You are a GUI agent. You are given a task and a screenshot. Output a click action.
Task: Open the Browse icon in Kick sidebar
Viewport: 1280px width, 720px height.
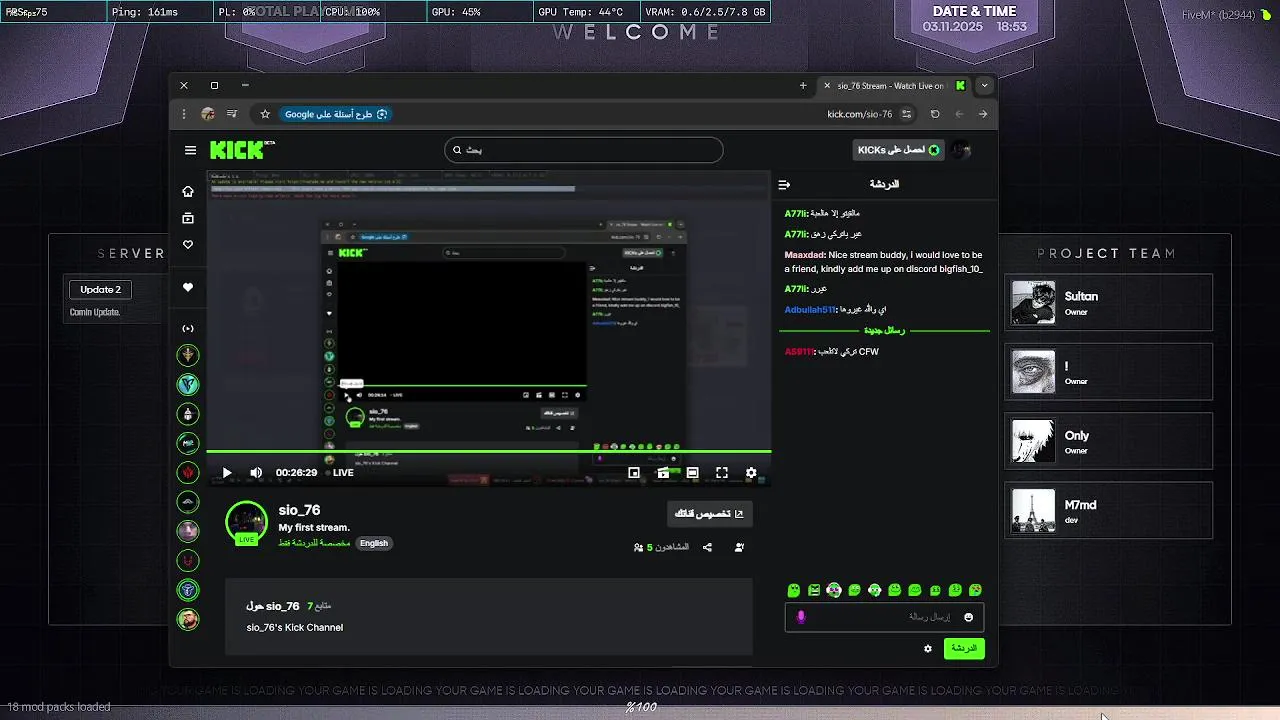click(x=188, y=218)
